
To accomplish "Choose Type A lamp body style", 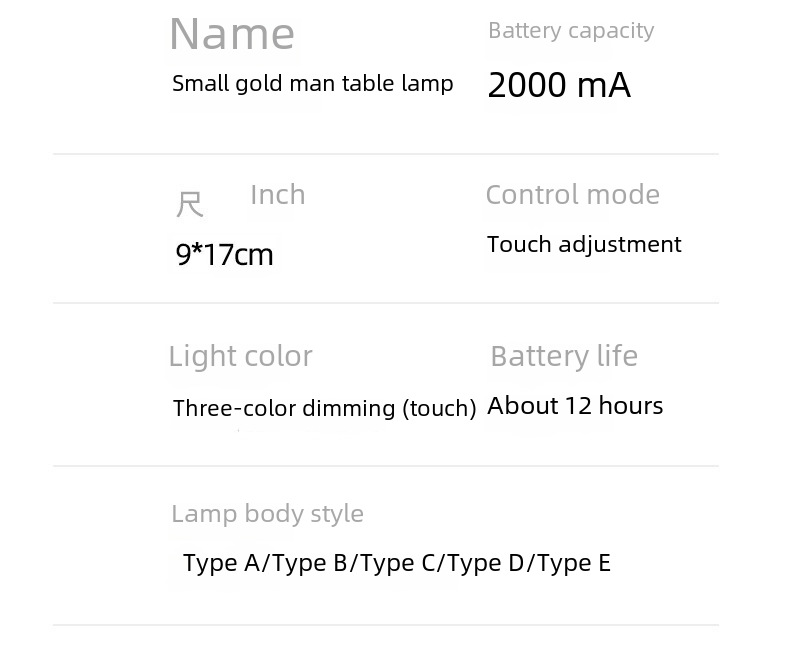I will click(x=220, y=563).
